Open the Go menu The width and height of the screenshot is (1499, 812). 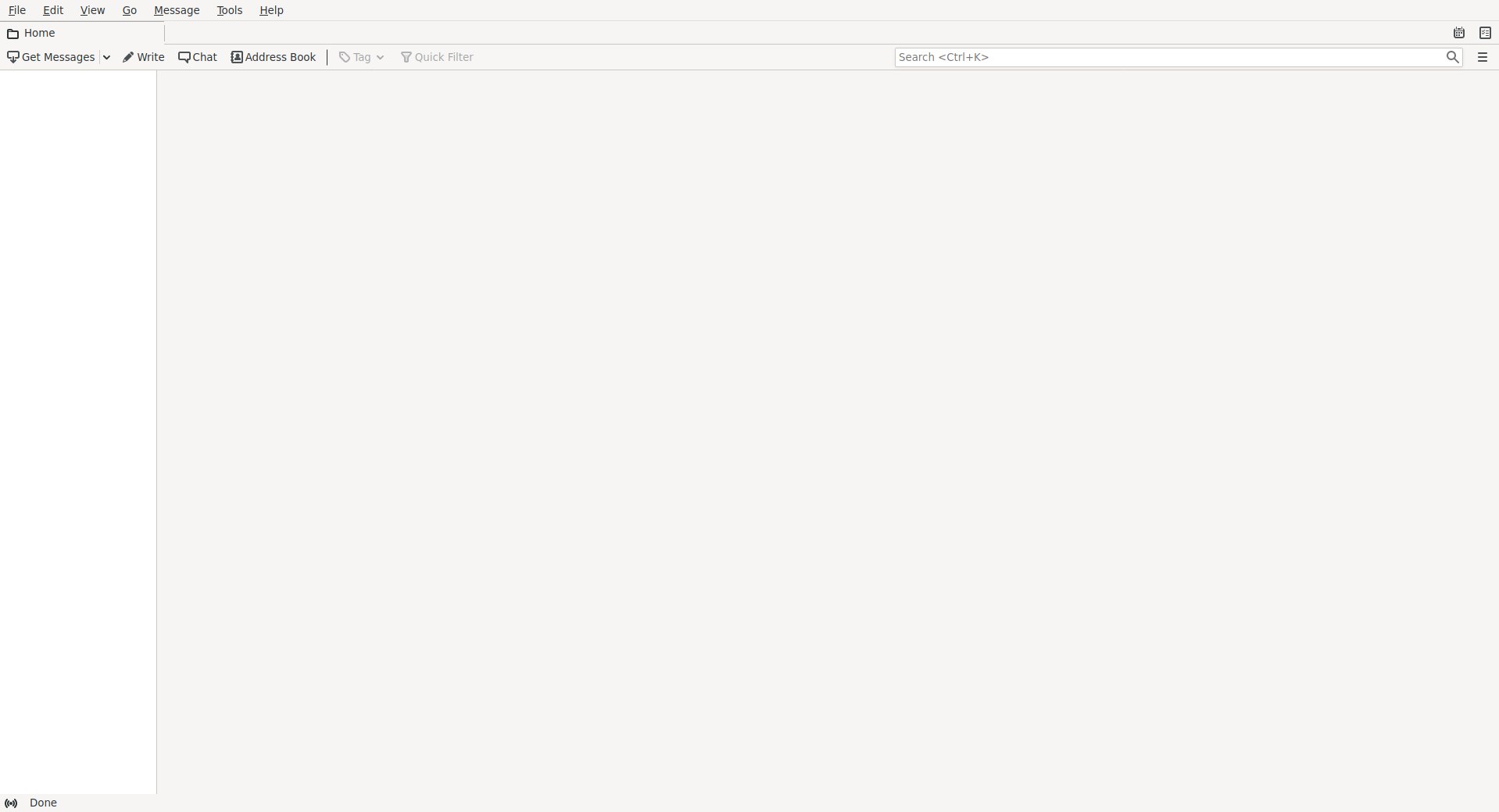[130, 10]
